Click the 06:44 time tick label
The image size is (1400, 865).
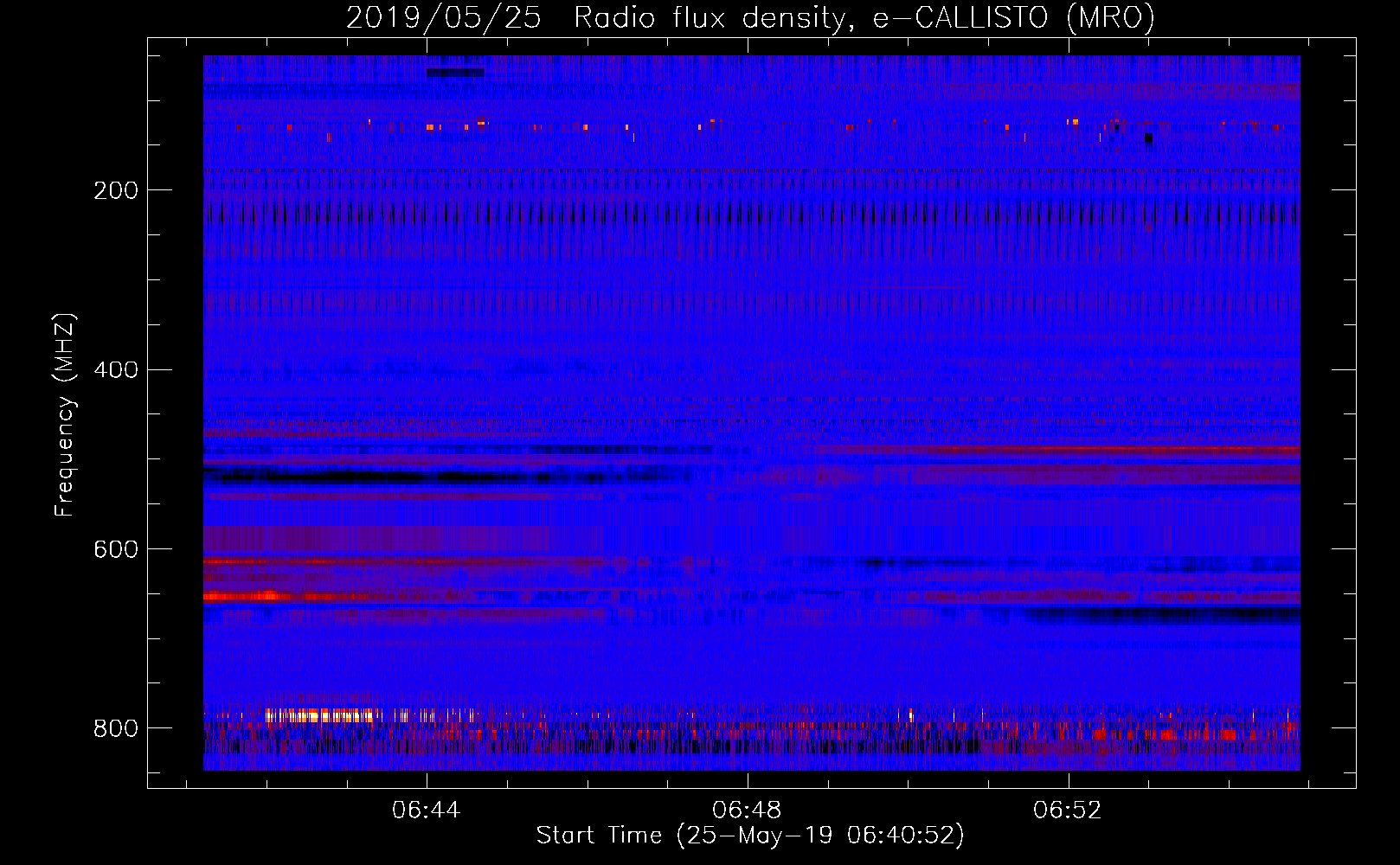tap(426, 811)
